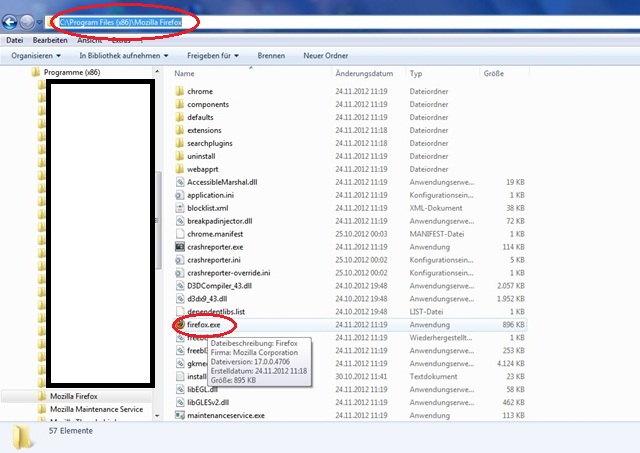The height and width of the screenshot is (453, 640).
Task: Open the Bearbeiten menu
Action: click(50, 40)
